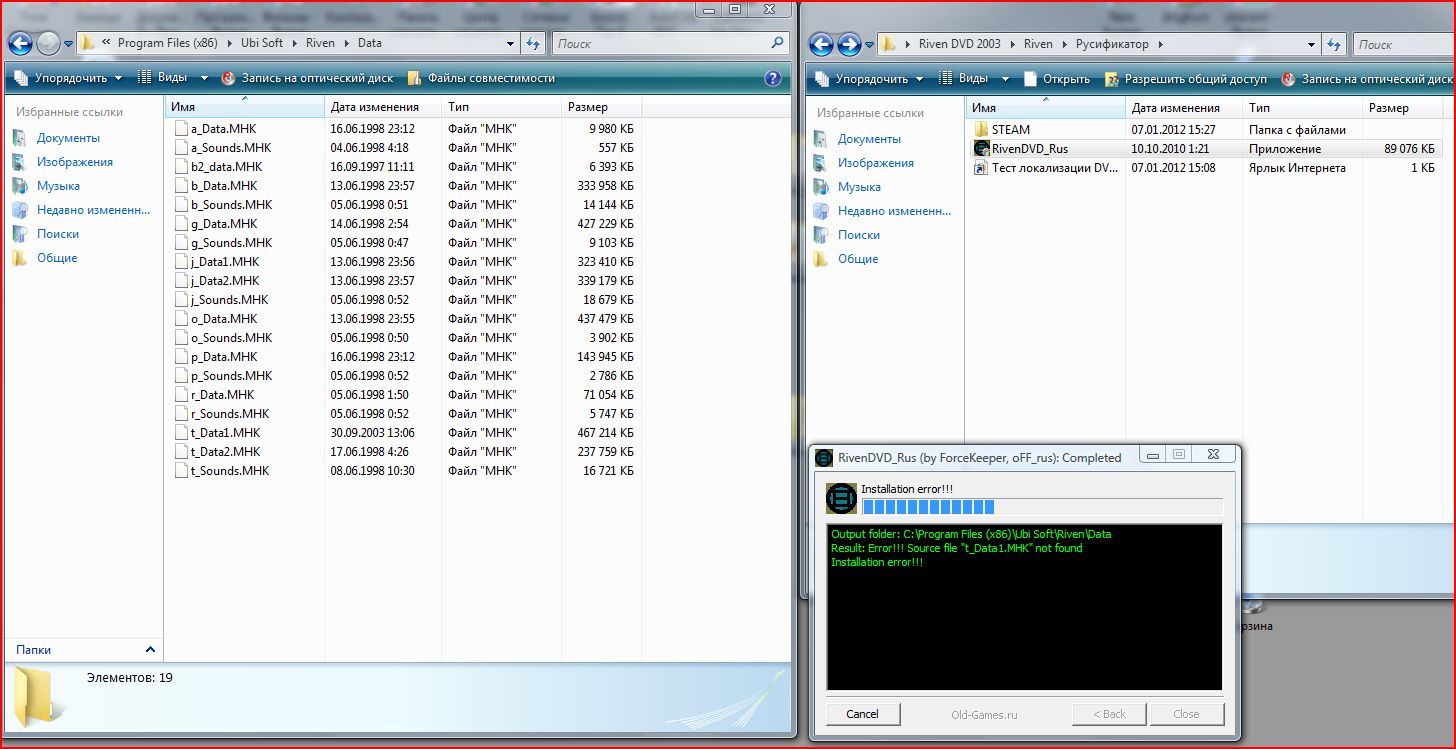Open the RivenDVD_Rus application file
The image size is (1456, 749).
click(x=1029, y=149)
